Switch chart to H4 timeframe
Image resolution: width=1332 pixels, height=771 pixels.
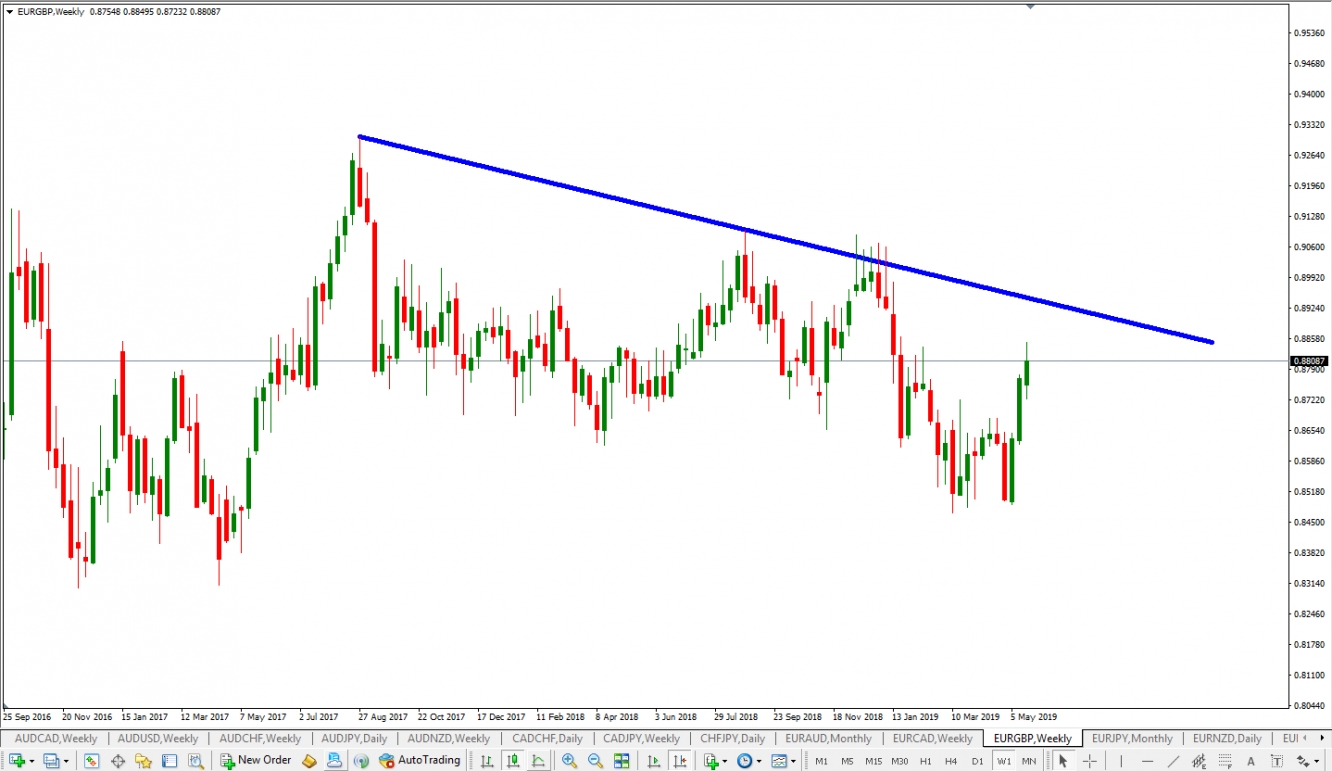pos(951,761)
